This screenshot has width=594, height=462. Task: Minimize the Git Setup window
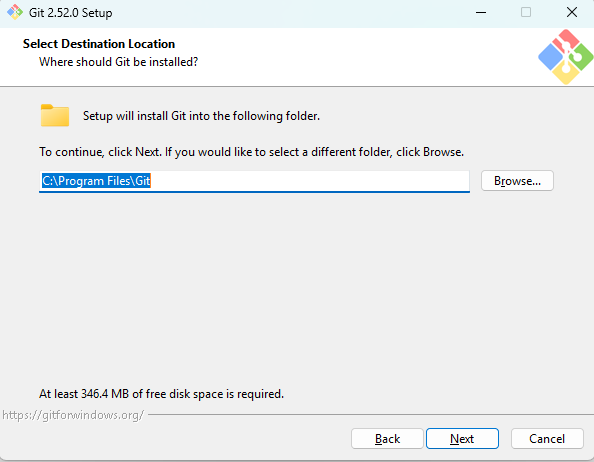(x=481, y=12)
